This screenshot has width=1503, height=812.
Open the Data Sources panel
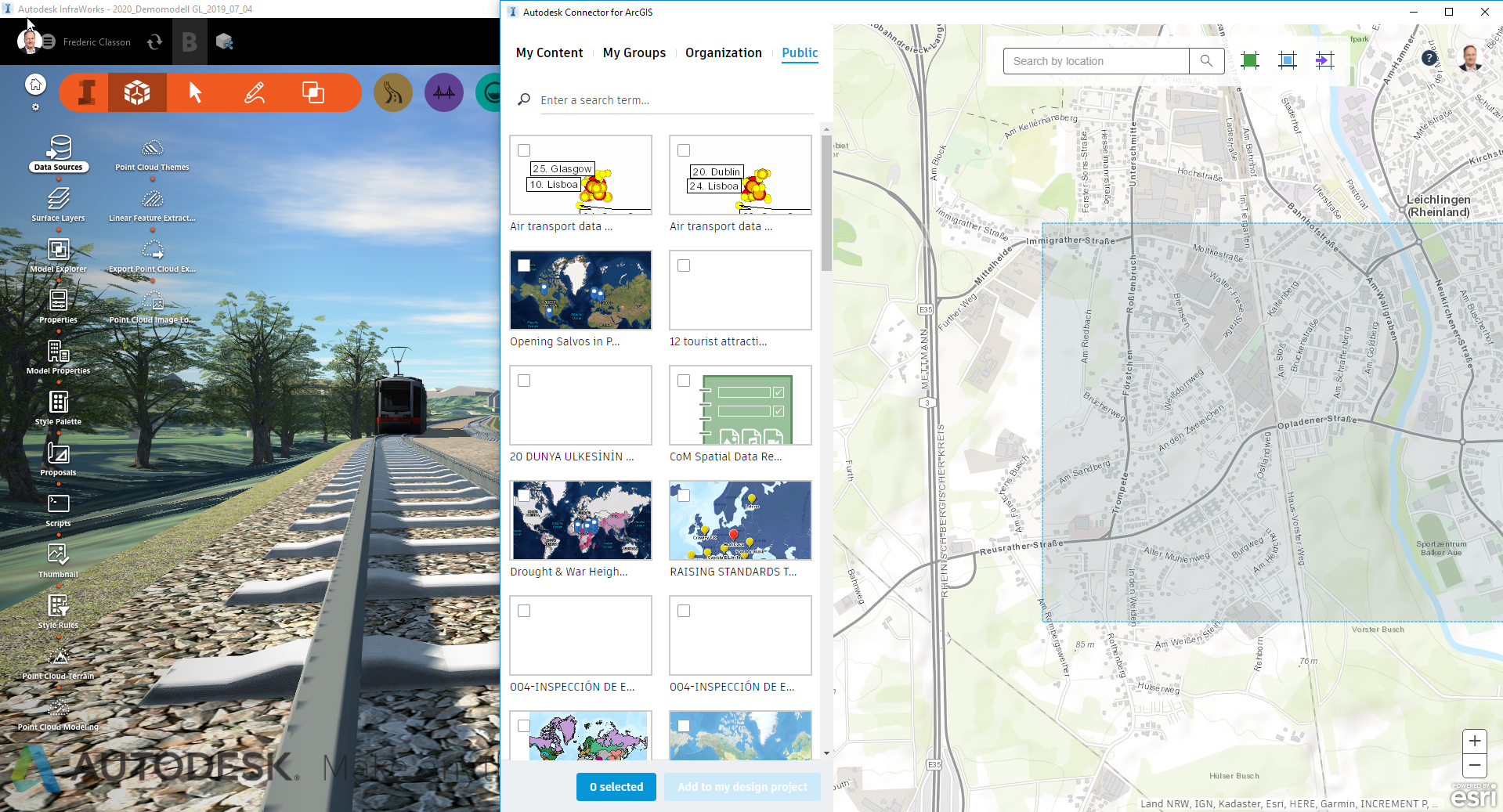[58, 153]
